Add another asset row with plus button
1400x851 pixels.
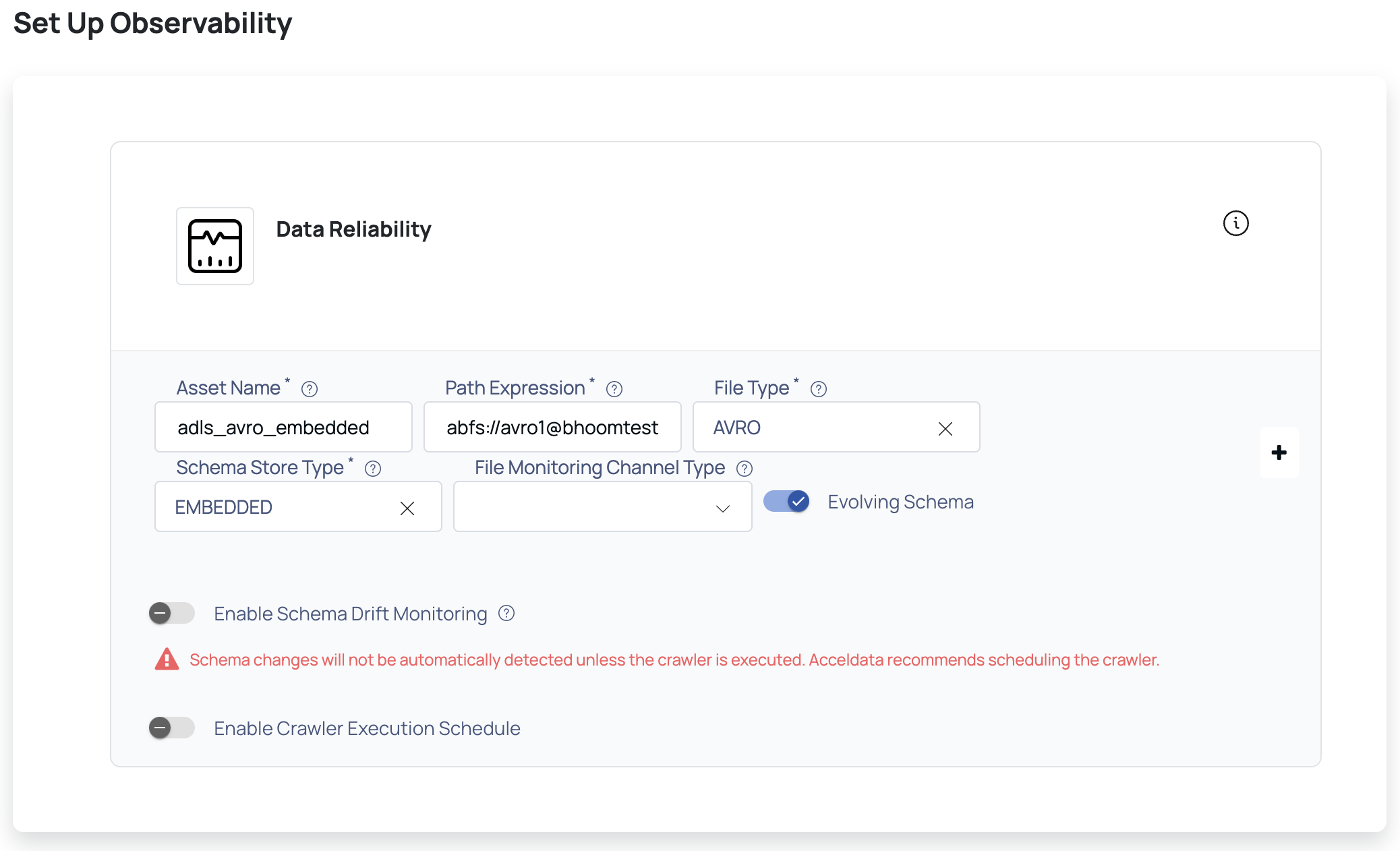[x=1279, y=452]
